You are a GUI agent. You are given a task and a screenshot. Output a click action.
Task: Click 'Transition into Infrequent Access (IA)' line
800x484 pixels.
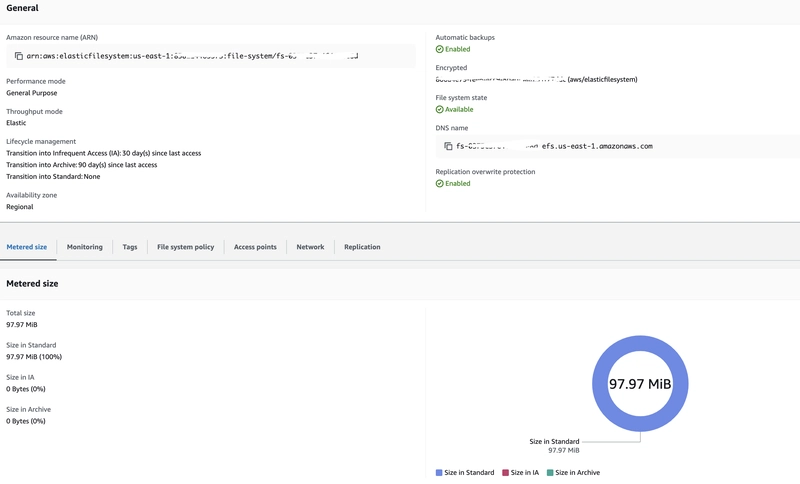coord(104,154)
